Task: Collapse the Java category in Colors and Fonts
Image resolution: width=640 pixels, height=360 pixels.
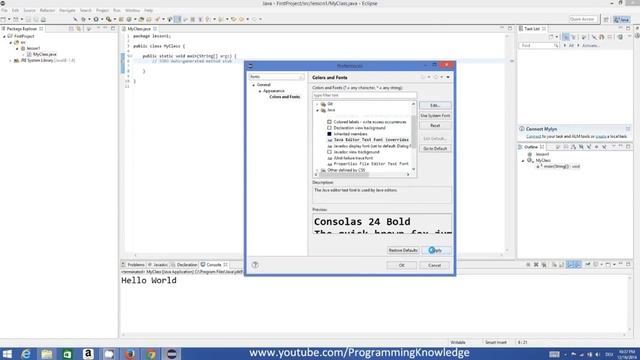Action: [x=317, y=110]
